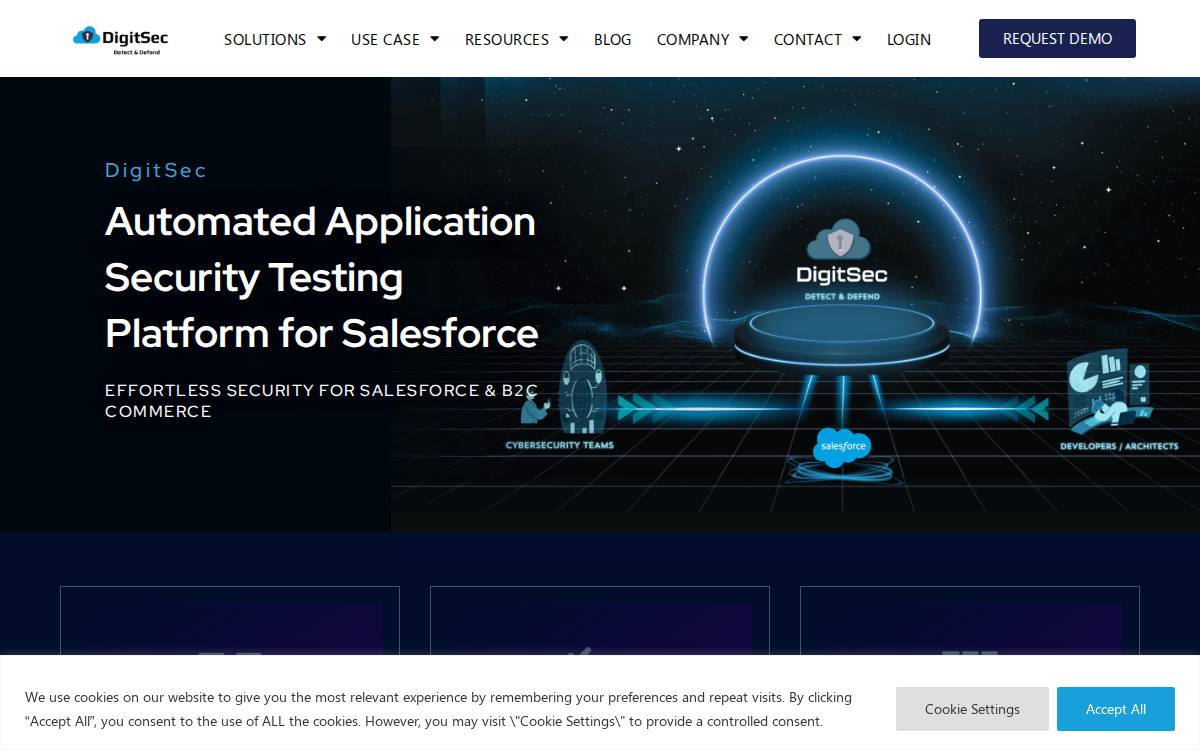Expand the SOLUTIONS dropdown arrow
The image size is (1200, 750).
pos(321,39)
